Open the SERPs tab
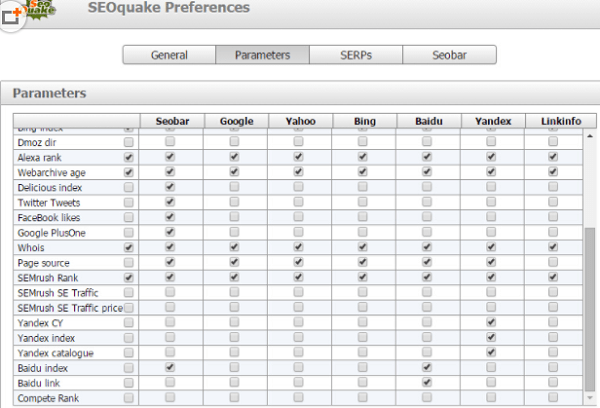 356,55
